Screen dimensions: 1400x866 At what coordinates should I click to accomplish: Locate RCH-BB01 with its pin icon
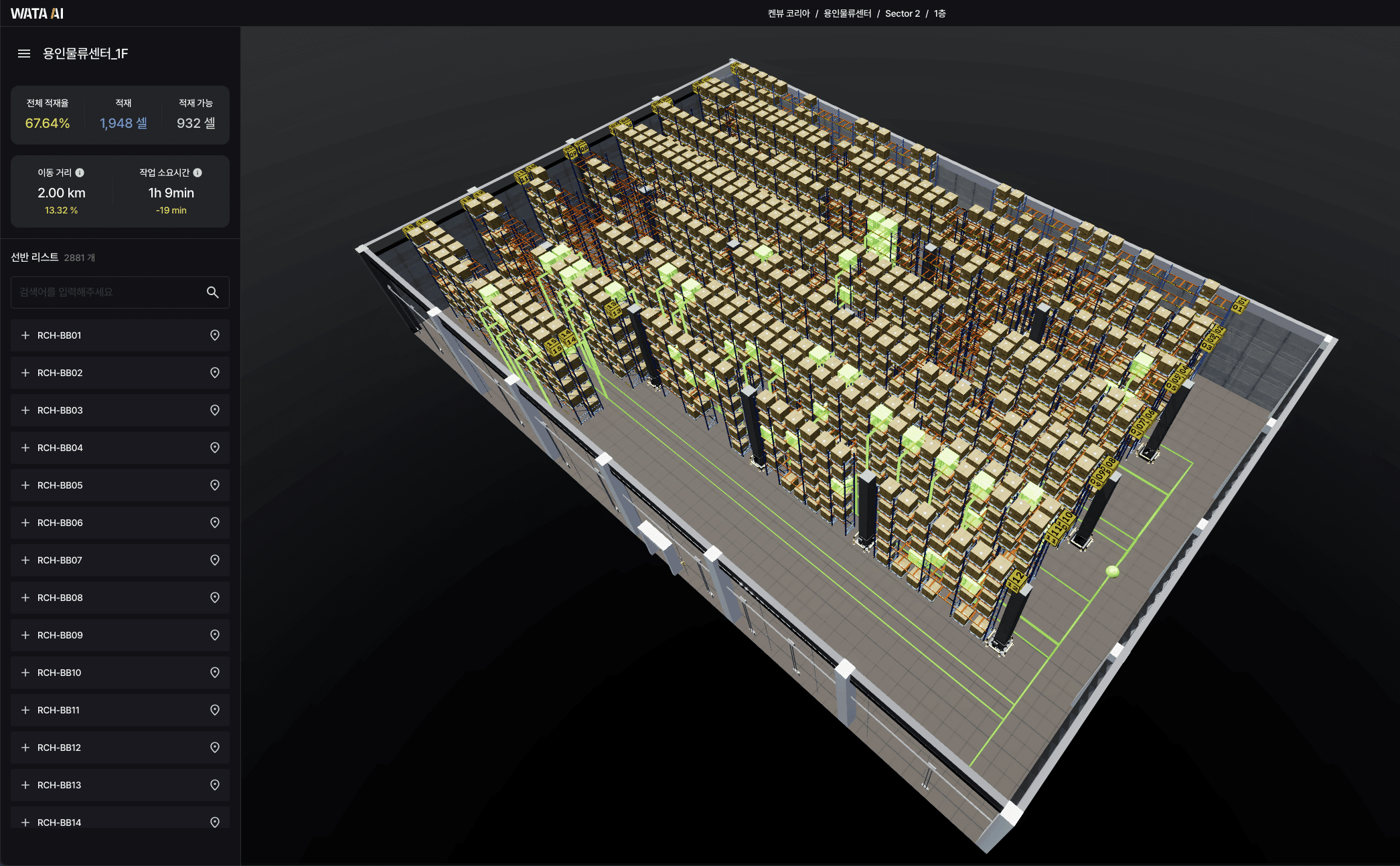tap(214, 335)
